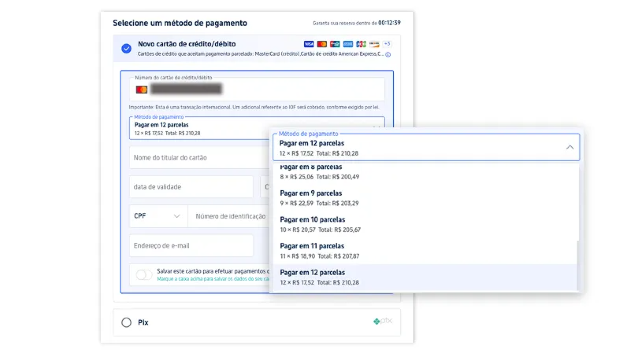Choose 'Pagar em 8 parcelas' option
The width and height of the screenshot is (638, 360).
pyautogui.click(x=425, y=172)
